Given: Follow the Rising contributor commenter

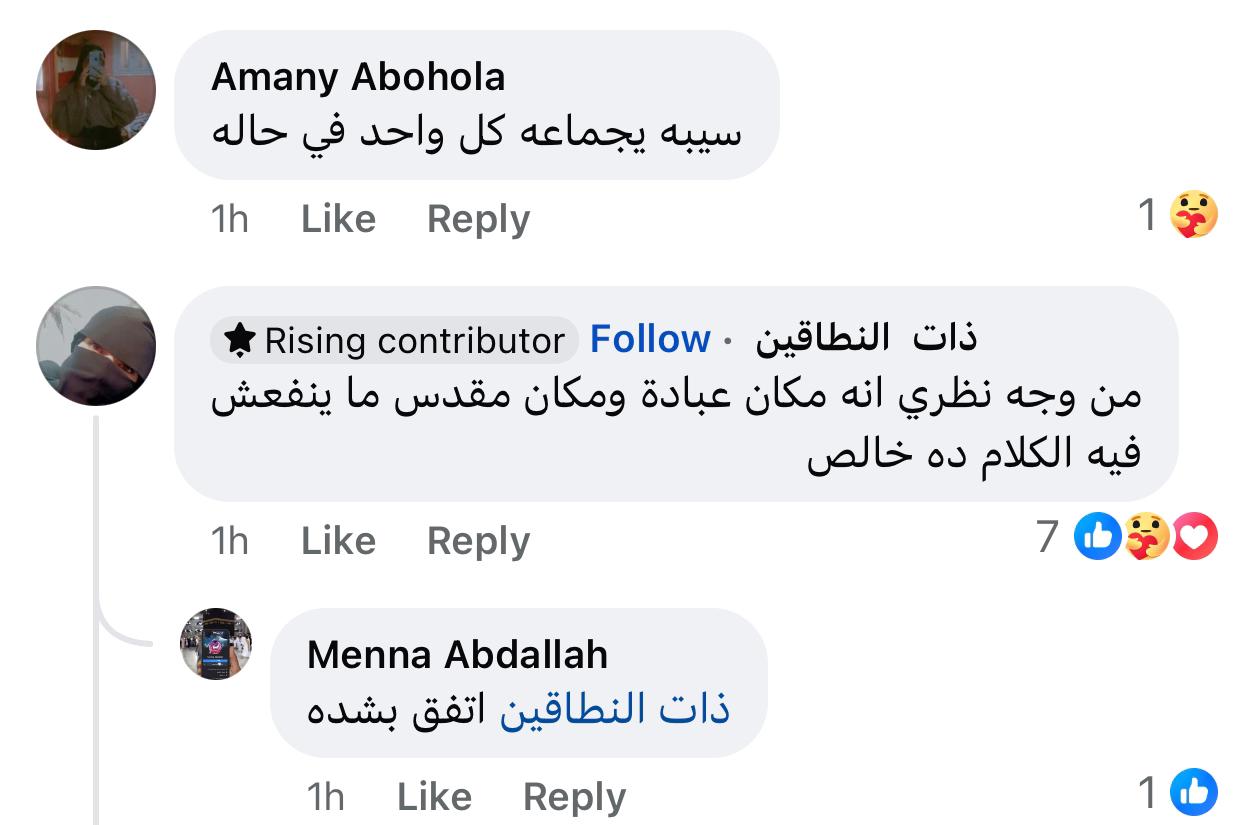Looking at the screenshot, I should (x=650, y=340).
